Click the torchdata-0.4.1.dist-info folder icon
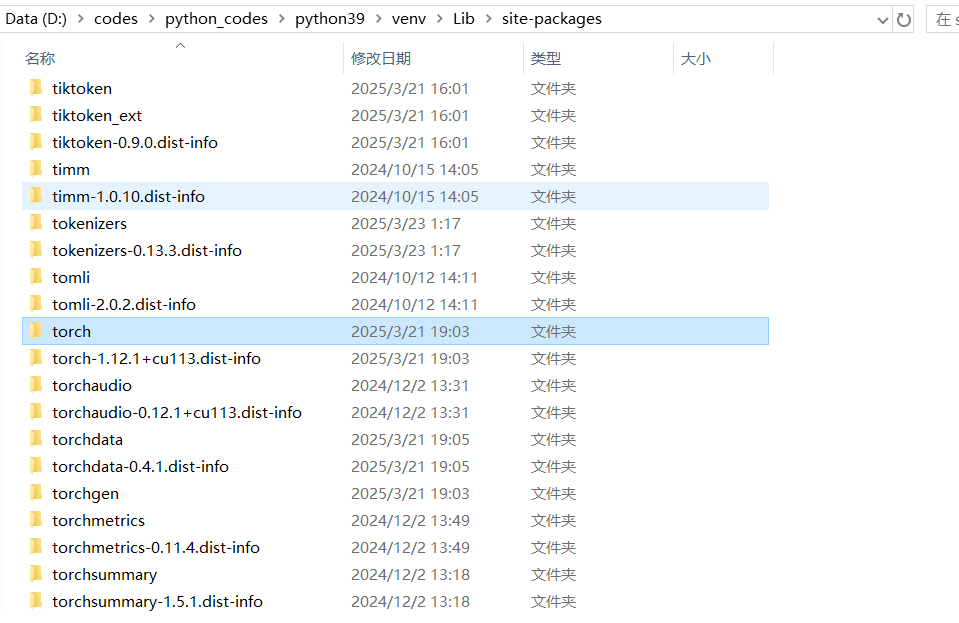The width and height of the screenshot is (959, 623). point(36,466)
